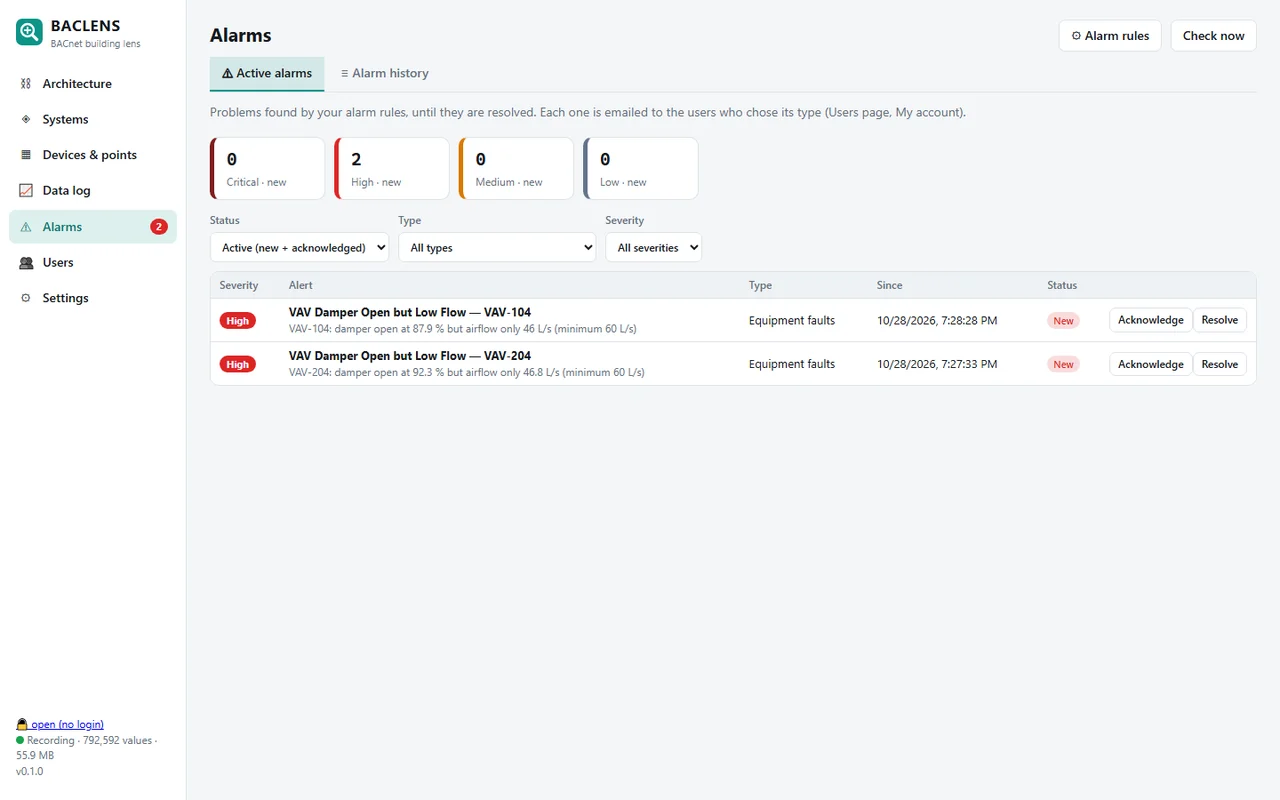
Task: Click the red alarm count badge
Action: (x=159, y=227)
